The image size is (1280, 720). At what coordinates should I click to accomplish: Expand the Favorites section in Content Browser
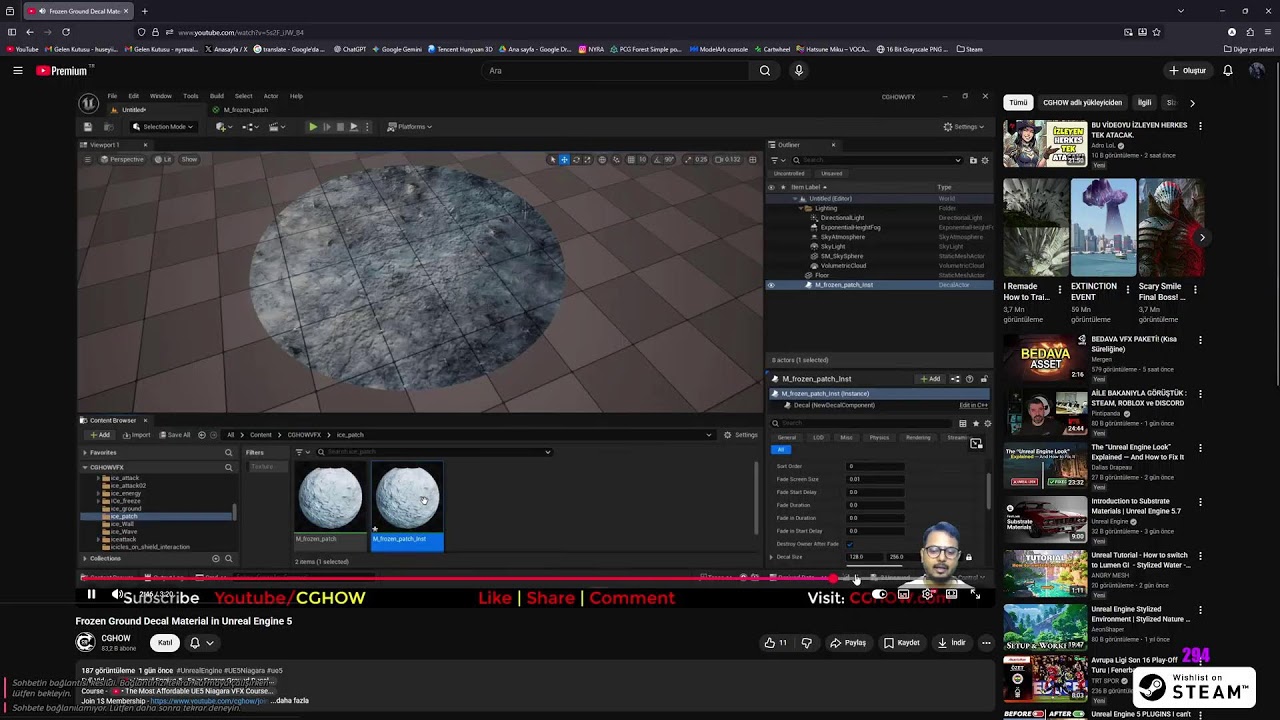point(85,453)
